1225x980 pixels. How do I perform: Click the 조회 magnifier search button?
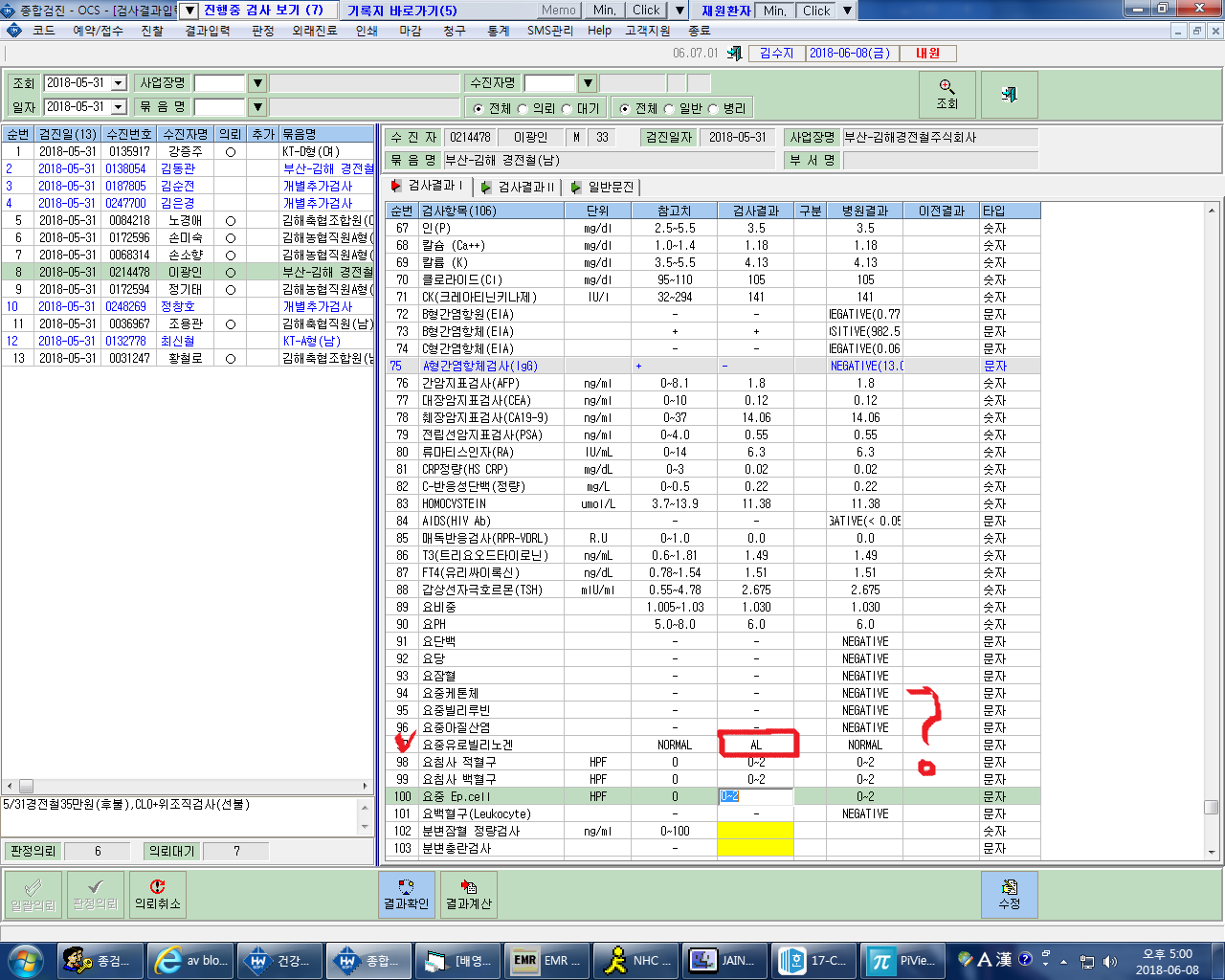[947, 94]
